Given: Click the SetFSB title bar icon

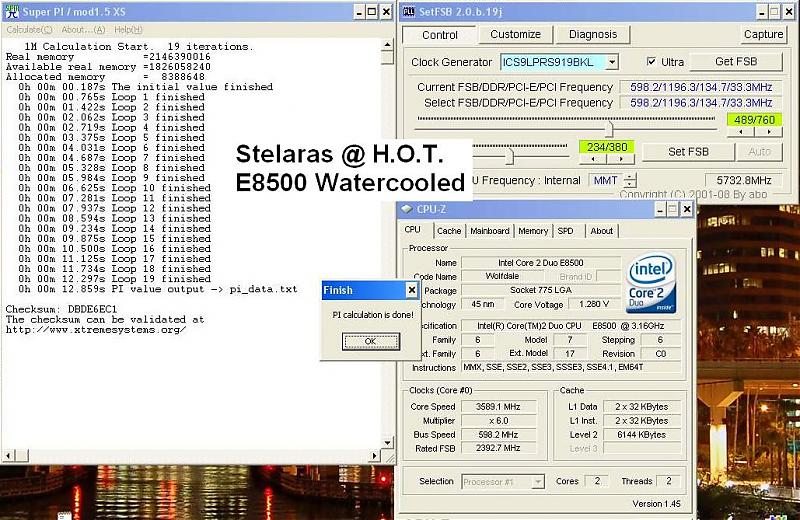Looking at the screenshot, I should (409, 11).
